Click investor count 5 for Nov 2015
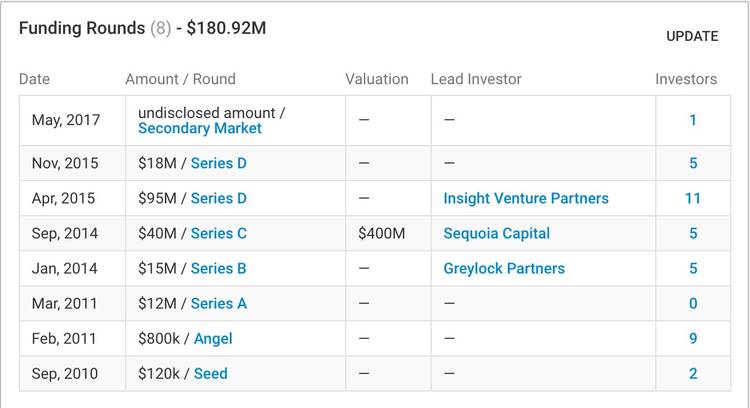Image resolution: width=750 pixels, height=408 pixels. tap(693, 163)
